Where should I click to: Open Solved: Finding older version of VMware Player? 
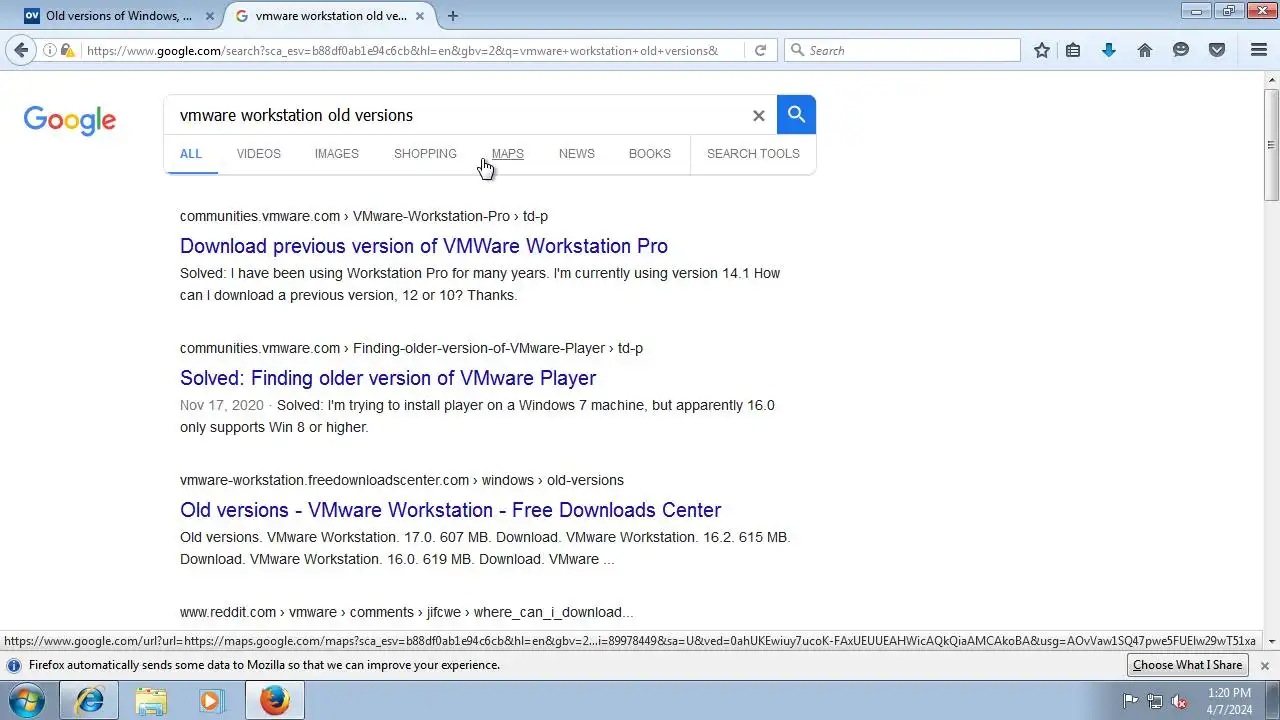tap(388, 378)
